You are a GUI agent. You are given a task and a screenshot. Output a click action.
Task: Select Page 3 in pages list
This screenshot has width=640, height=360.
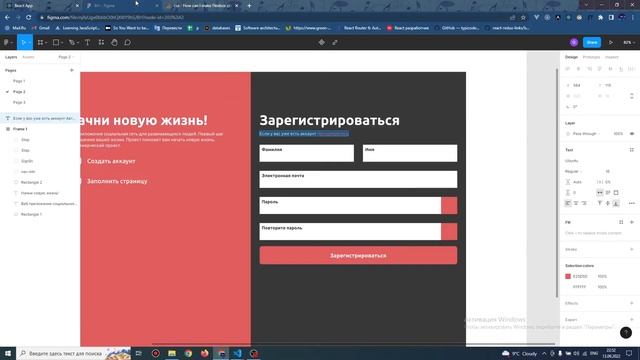19,102
